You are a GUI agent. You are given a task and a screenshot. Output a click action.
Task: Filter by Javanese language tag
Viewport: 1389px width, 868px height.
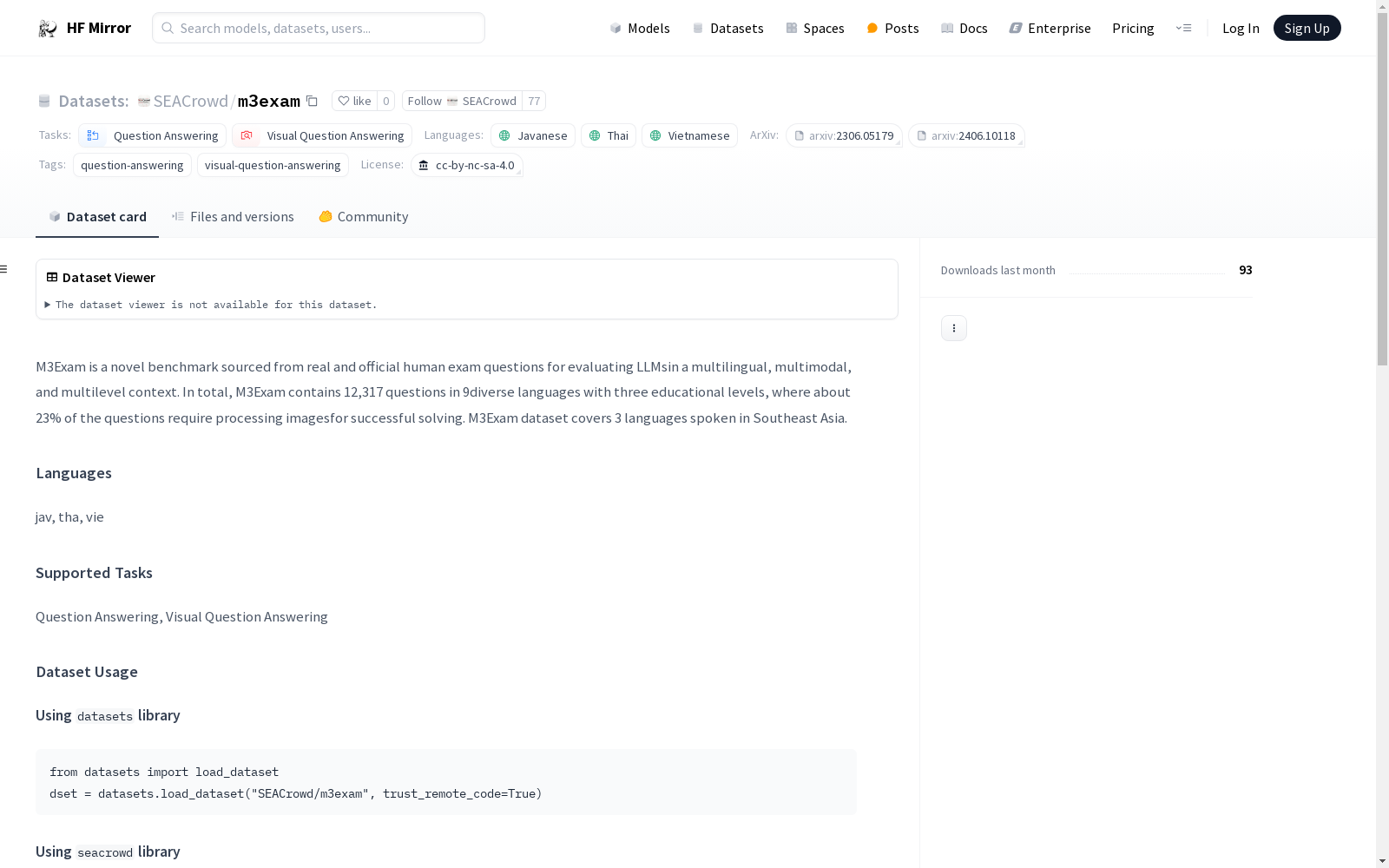(533, 135)
